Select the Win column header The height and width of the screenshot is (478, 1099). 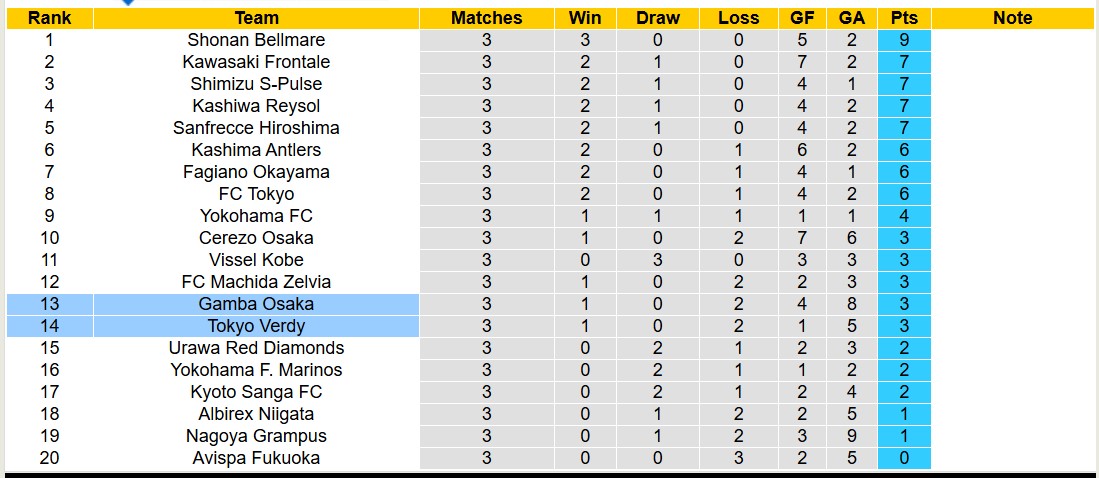click(x=585, y=18)
